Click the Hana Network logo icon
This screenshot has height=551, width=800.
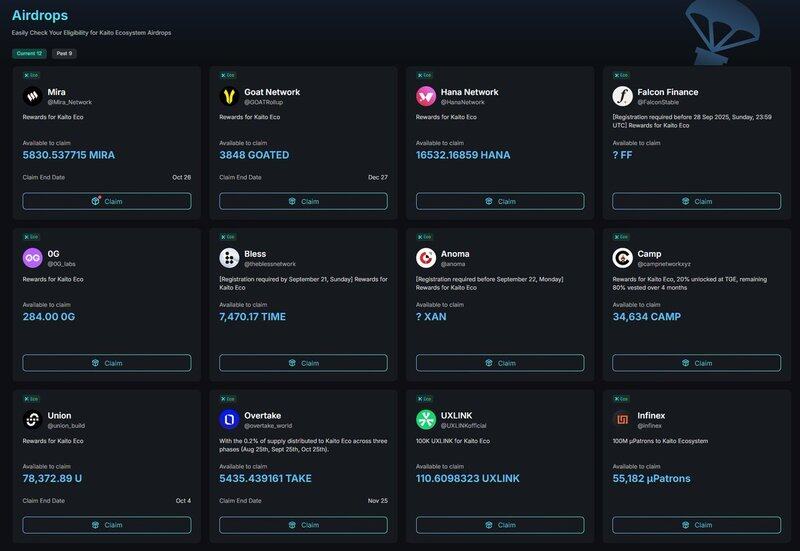tap(426, 96)
